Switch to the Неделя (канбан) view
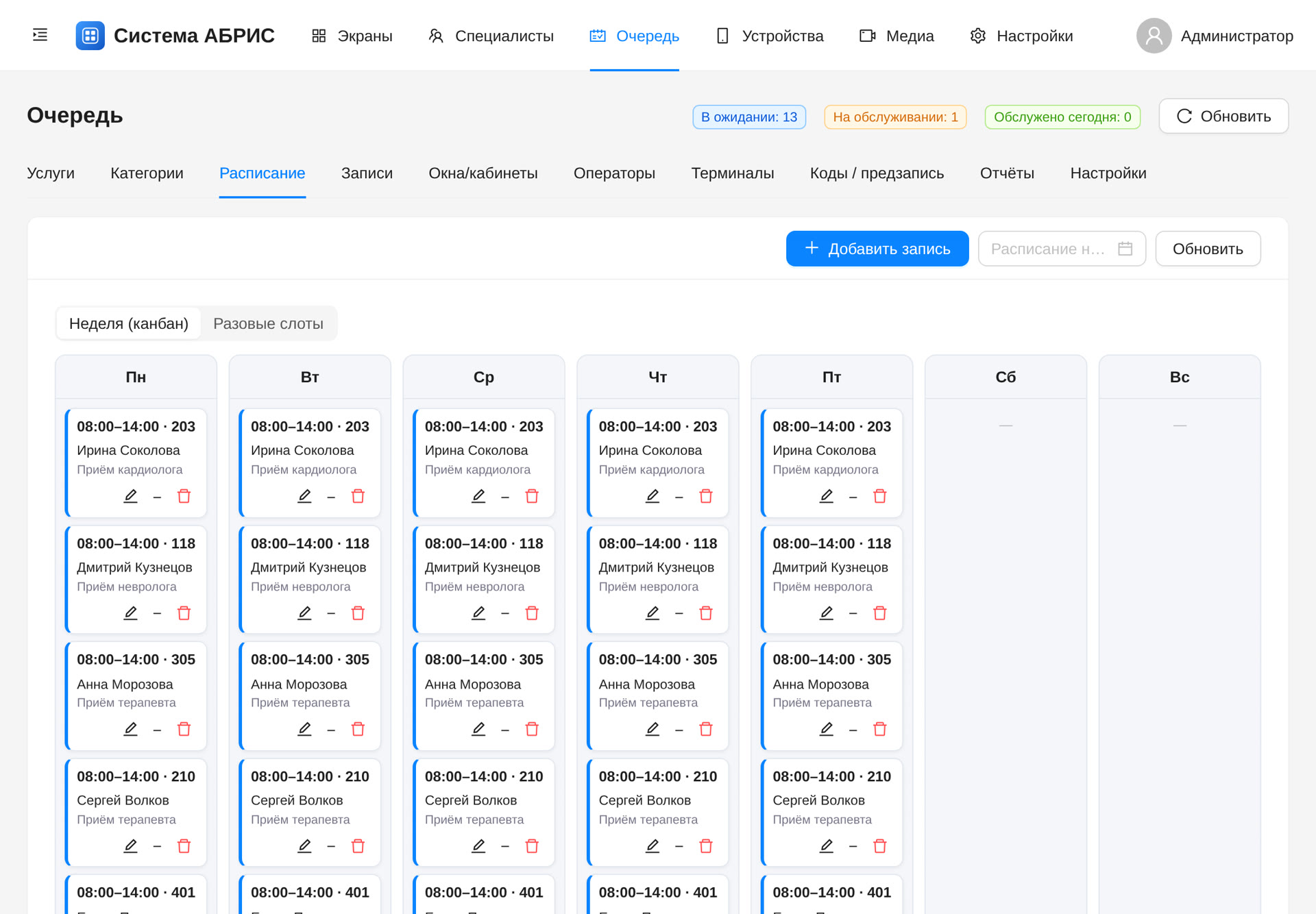Screen dimensions: 1316x914 click(x=129, y=323)
